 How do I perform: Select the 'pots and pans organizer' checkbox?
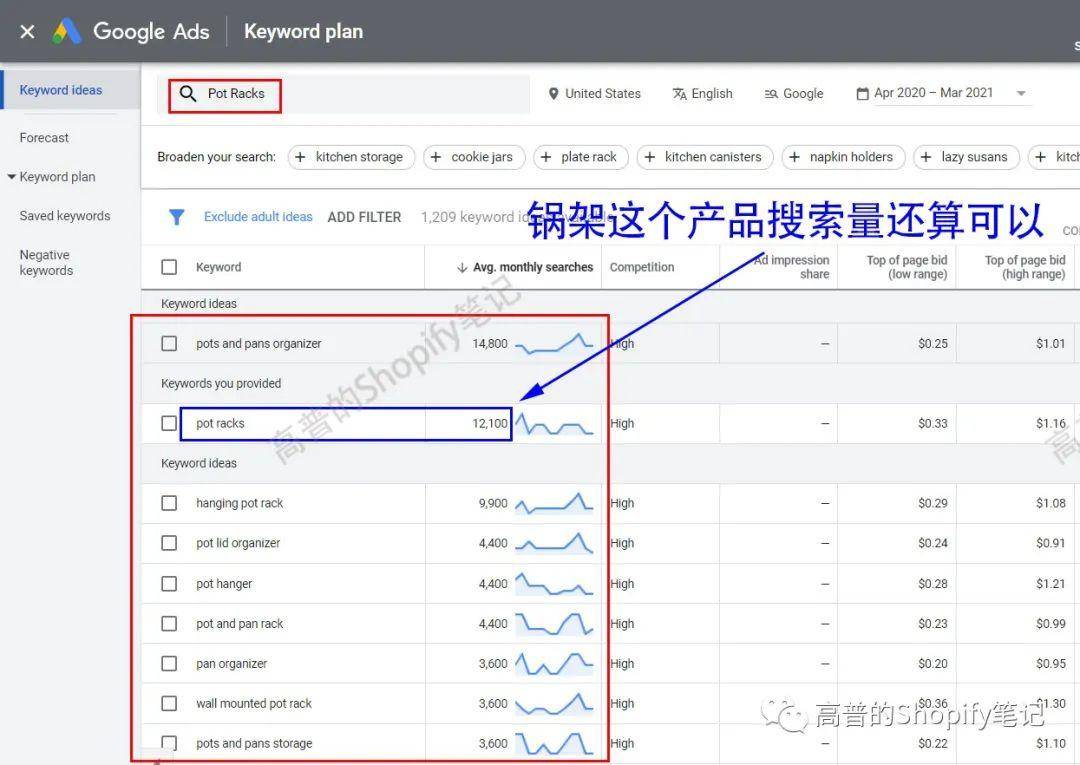click(169, 343)
